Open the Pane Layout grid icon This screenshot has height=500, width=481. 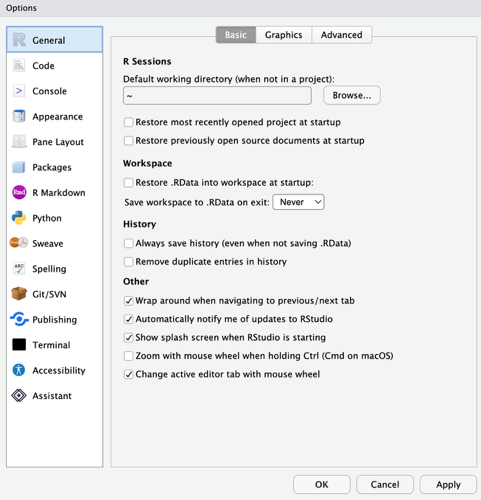tap(19, 142)
